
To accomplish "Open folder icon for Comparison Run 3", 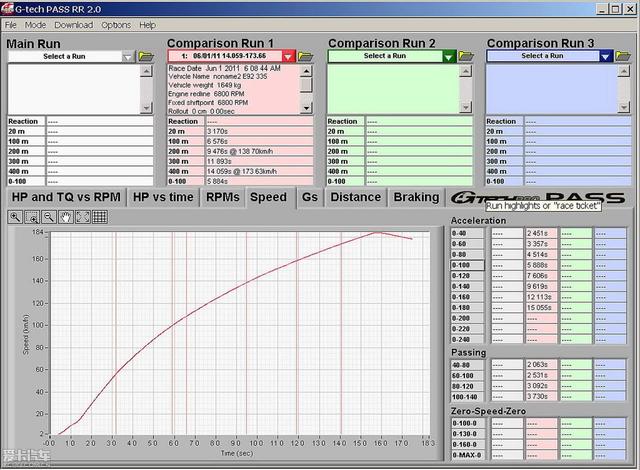I will 623,56.
